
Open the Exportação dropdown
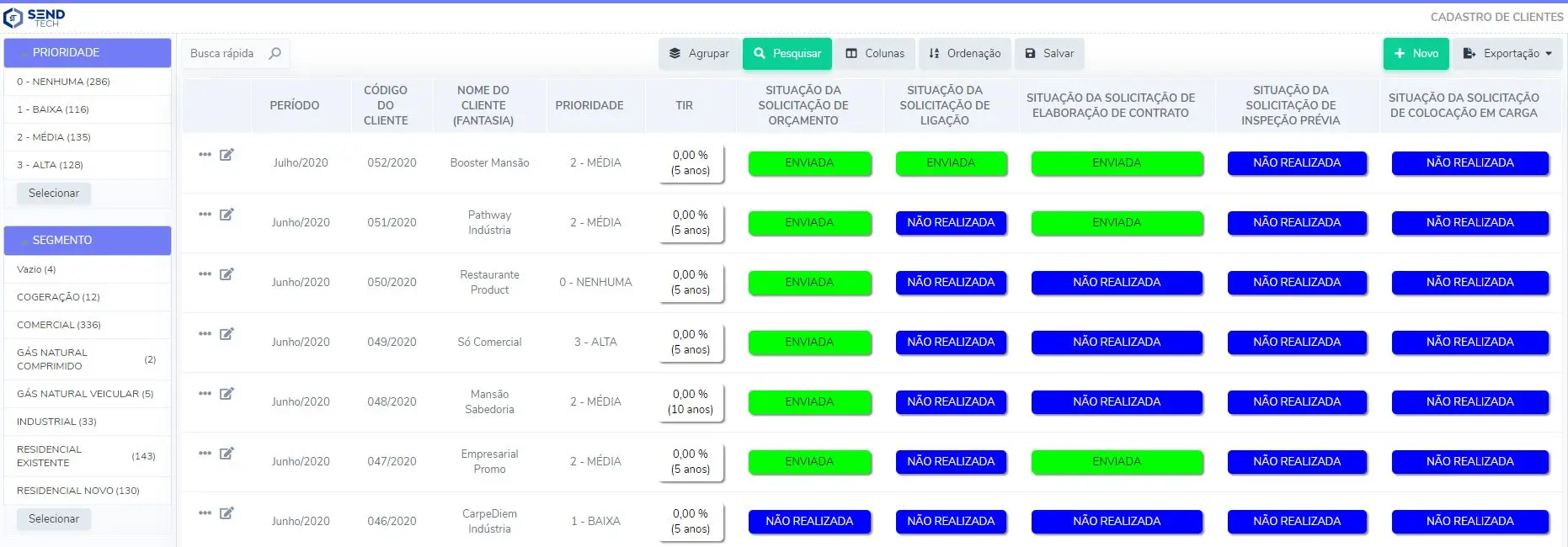[1507, 54]
